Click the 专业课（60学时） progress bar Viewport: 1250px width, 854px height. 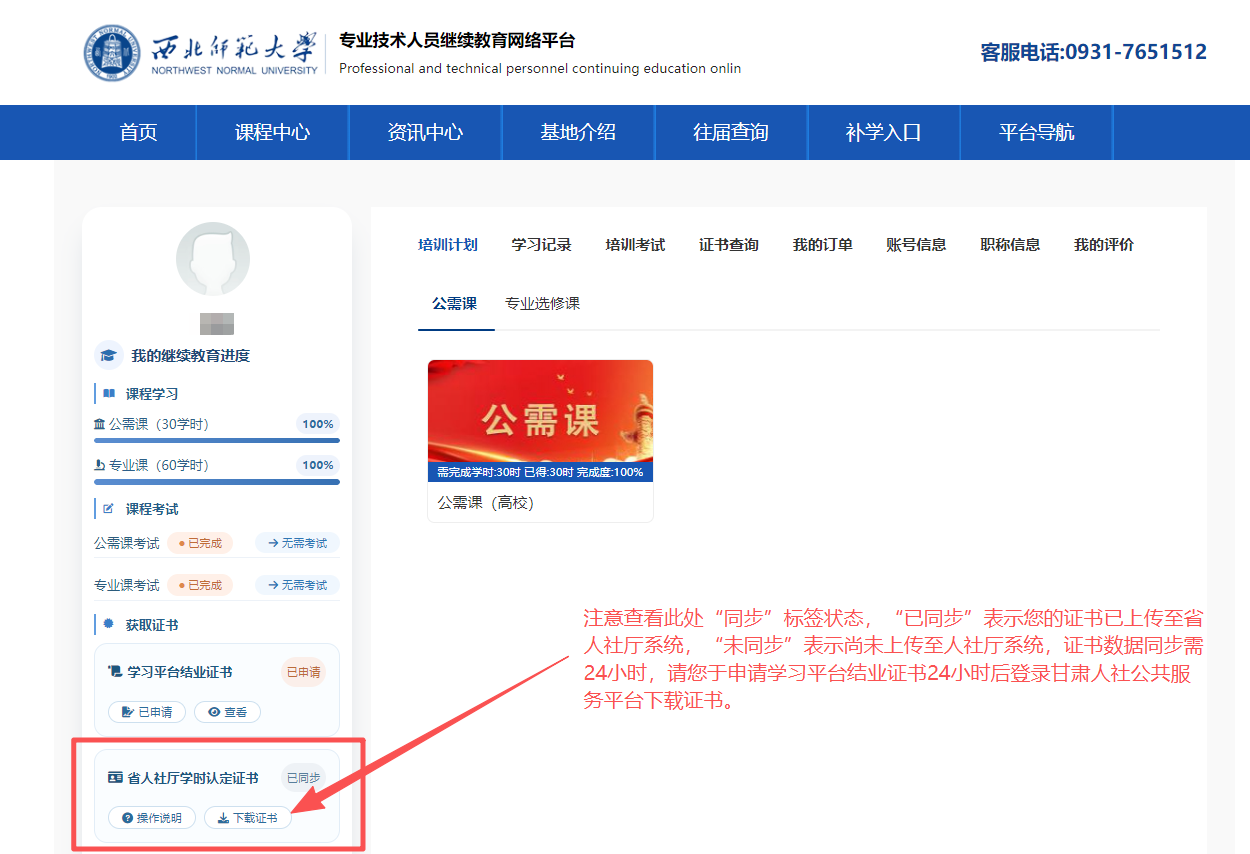click(217, 481)
